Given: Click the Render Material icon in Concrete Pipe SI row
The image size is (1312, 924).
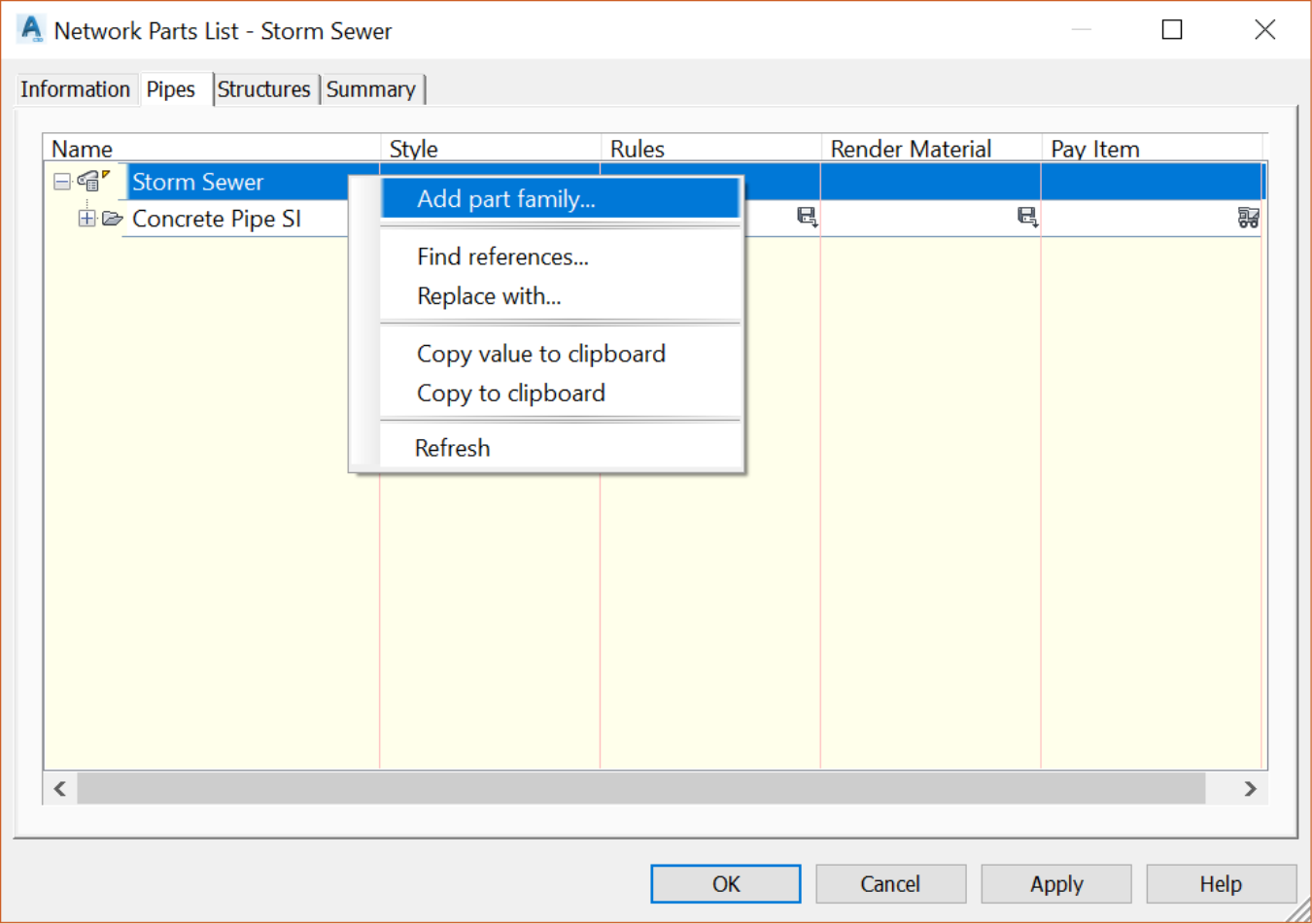Looking at the screenshot, I should pyautogui.click(x=1027, y=217).
